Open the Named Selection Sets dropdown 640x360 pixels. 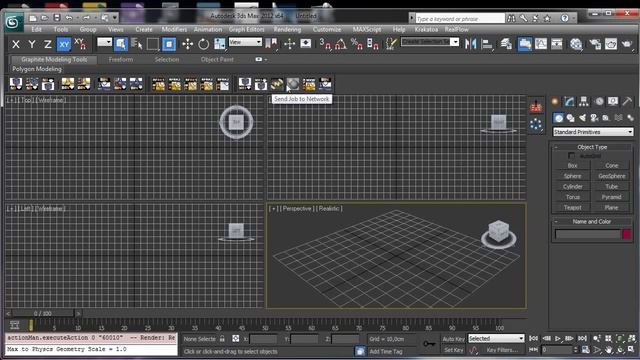(x=430, y=42)
